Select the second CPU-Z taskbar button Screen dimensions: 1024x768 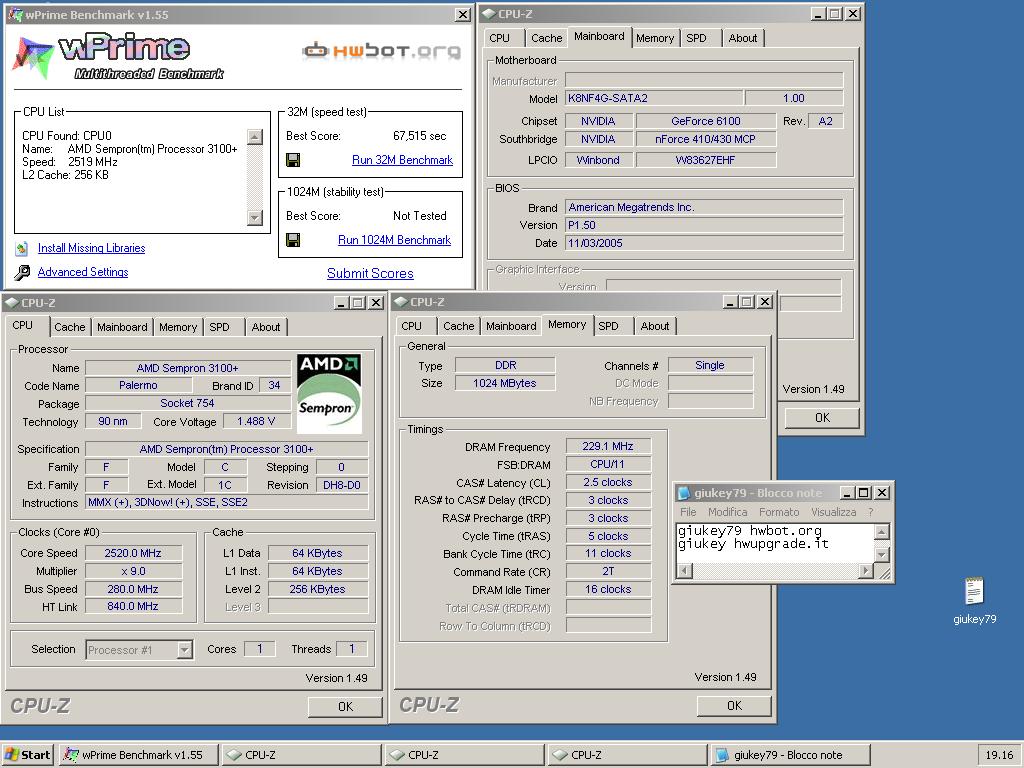pyautogui.click(x=464, y=755)
